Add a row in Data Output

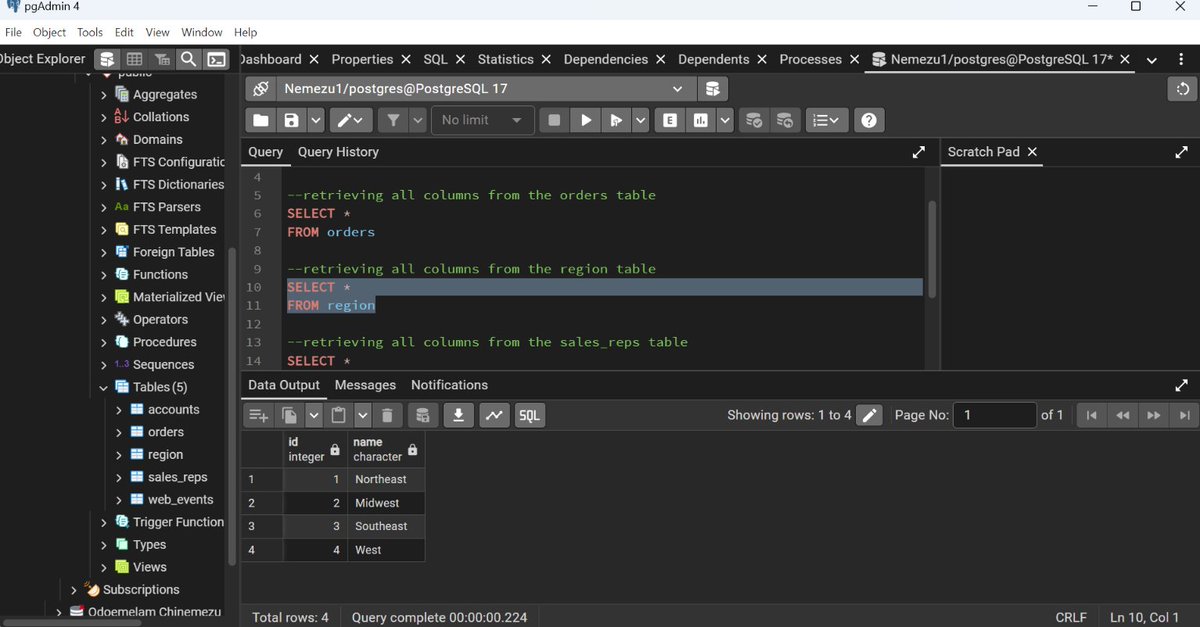(259, 415)
